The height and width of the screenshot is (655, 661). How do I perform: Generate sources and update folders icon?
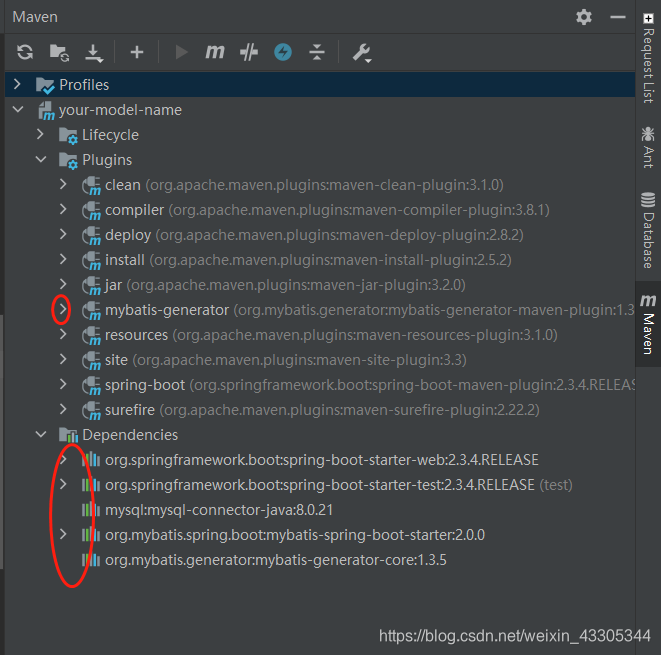59,52
